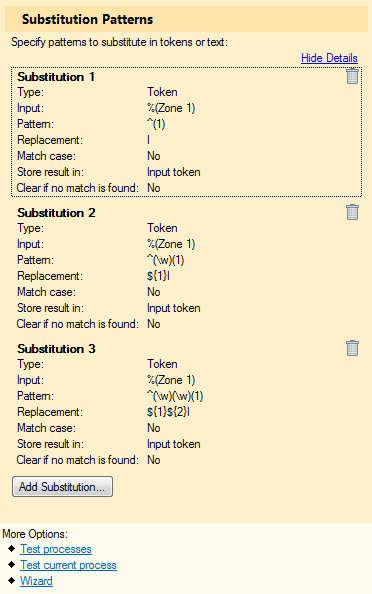Screen dimensions: 372x594
Task: Select the Substitution 1 heading
Action: point(56,77)
